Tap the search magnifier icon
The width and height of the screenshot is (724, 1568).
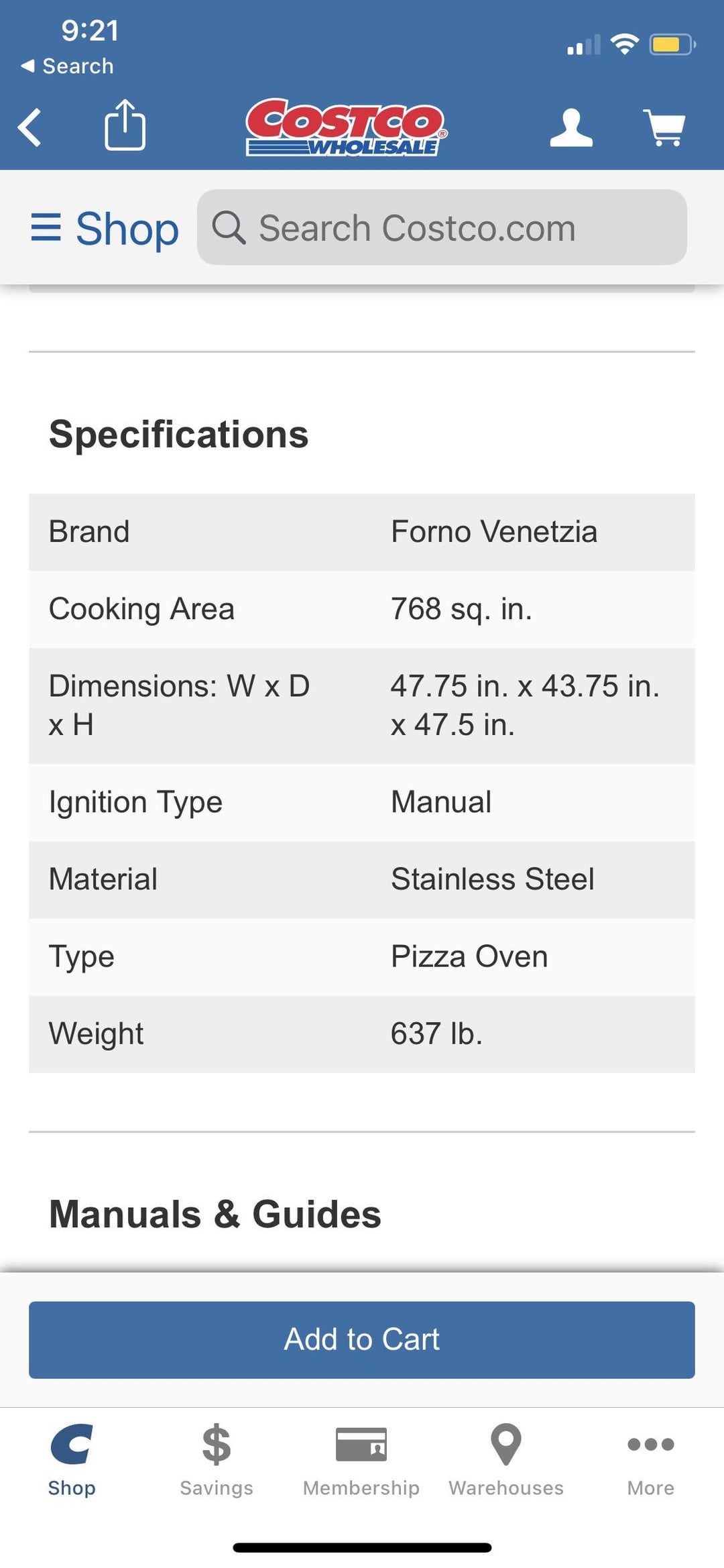coord(229,228)
